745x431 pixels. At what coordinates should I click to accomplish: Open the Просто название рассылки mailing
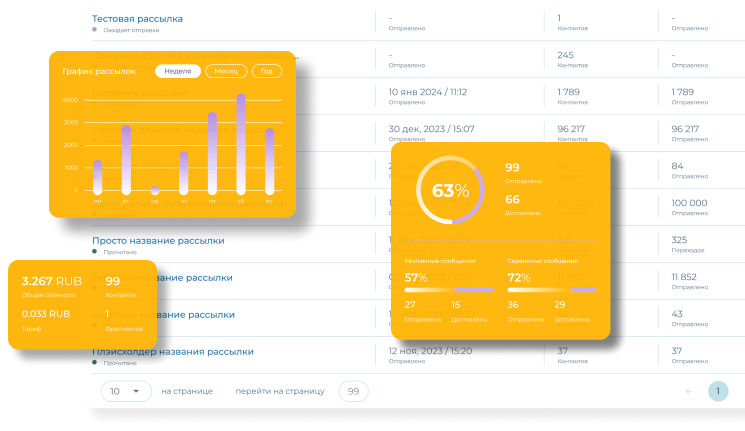pos(158,240)
